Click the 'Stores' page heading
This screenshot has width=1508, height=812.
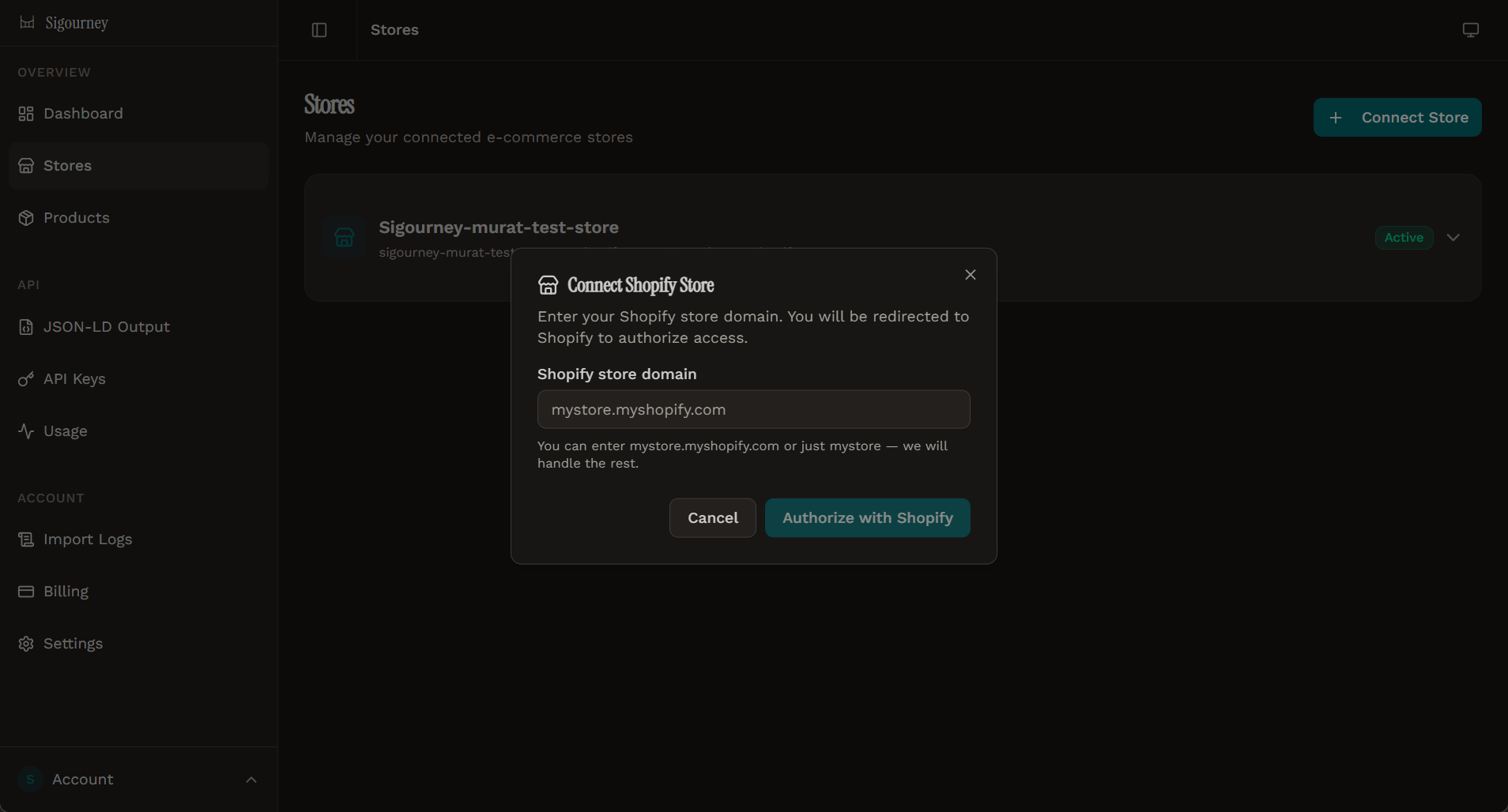point(330,105)
